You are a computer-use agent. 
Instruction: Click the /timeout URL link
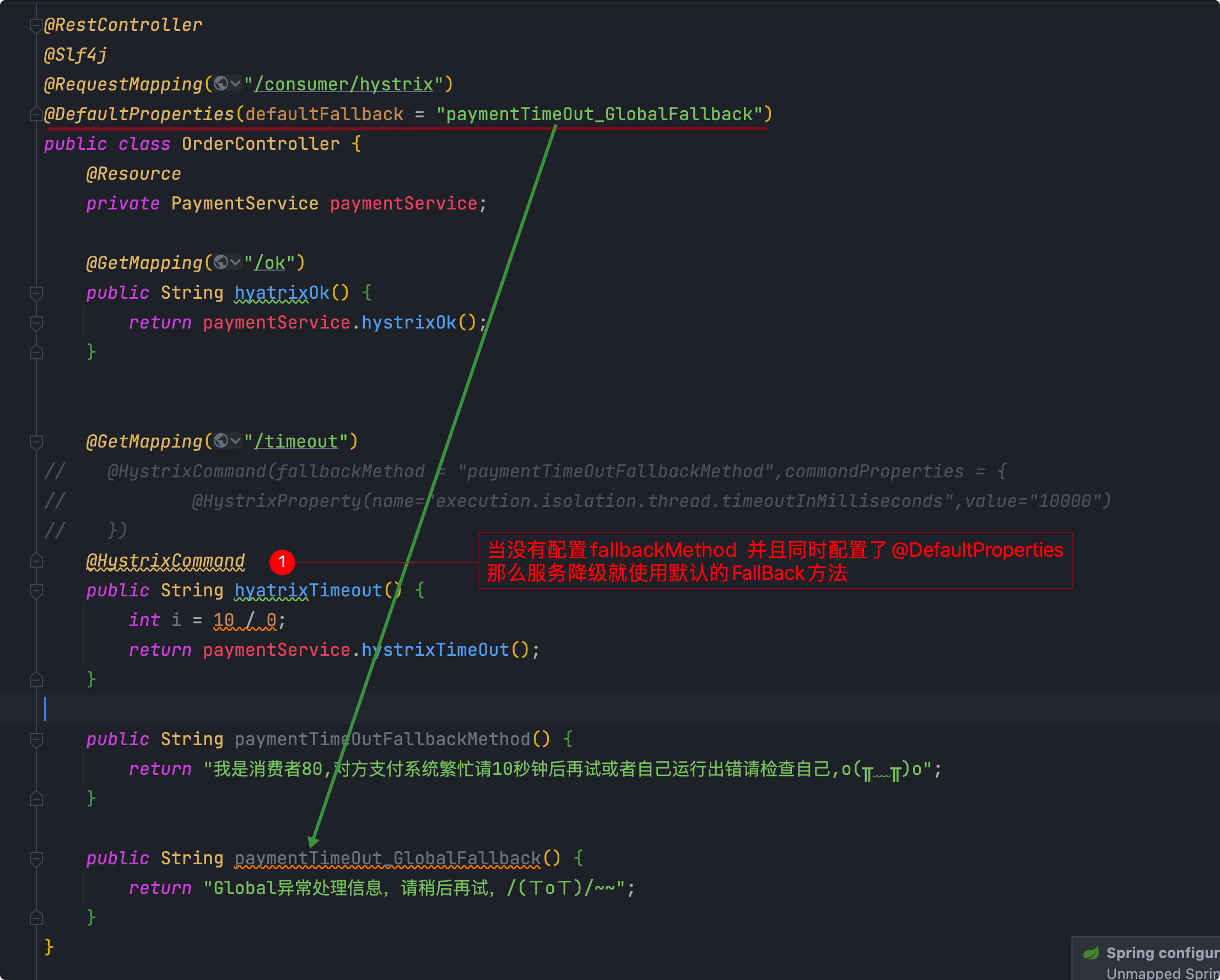tap(296, 441)
